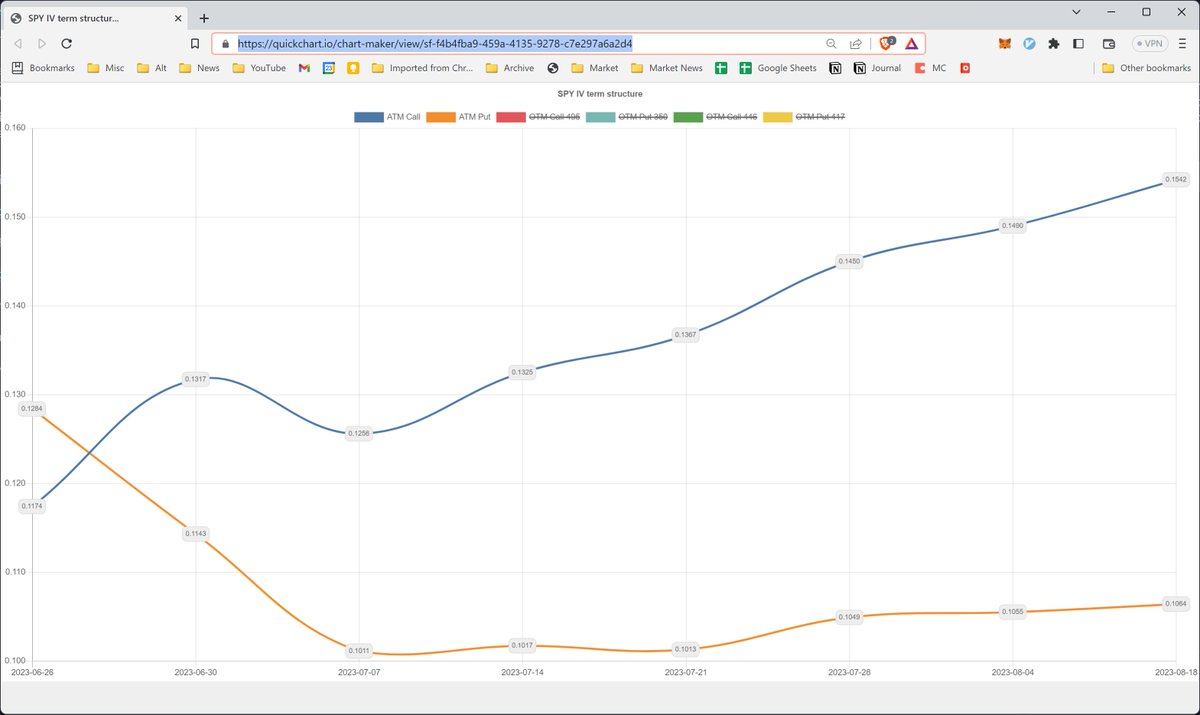Open the Bookmarks manager shortcut
1200x715 pixels.
click(43, 68)
